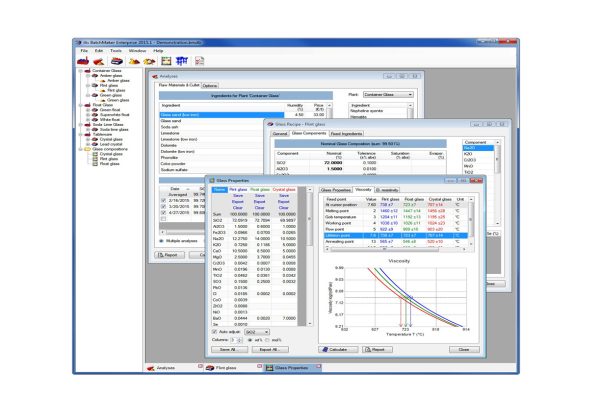The height and width of the screenshot is (397, 600).
Task: Open the Plant Container Glass dropdown
Action: click(x=388, y=95)
